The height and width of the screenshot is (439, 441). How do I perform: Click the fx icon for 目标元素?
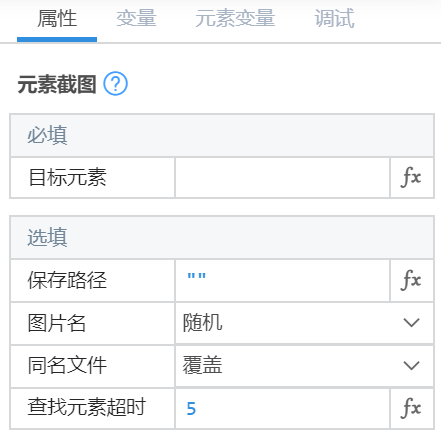coord(412,178)
